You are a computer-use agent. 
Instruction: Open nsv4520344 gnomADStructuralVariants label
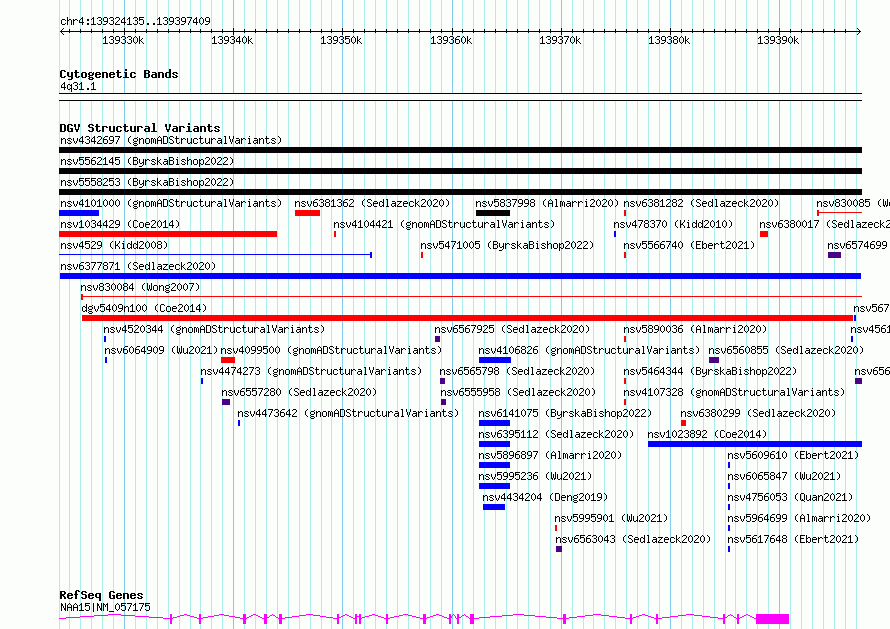pyautogui.click(x=214, y=329)
